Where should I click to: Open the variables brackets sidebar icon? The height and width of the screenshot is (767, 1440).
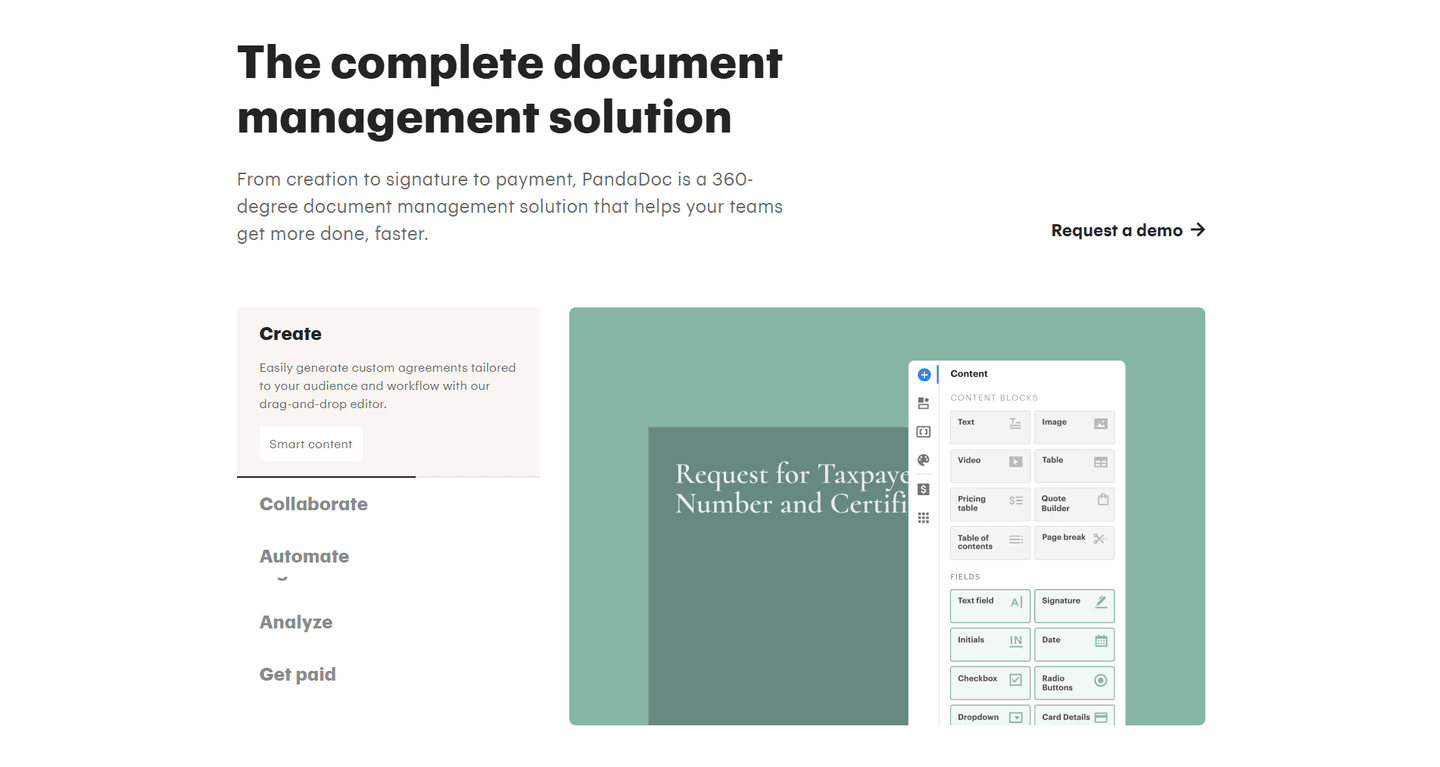pos(924,432)
